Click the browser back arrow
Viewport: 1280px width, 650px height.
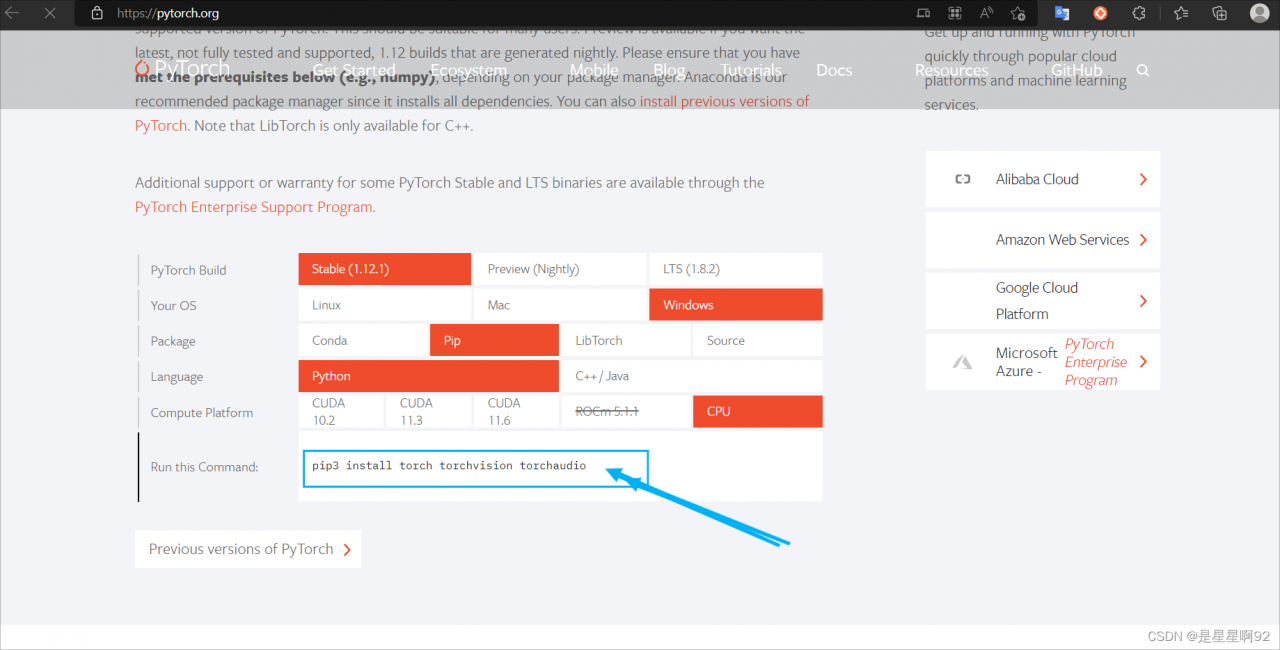(x=13, y=14)
